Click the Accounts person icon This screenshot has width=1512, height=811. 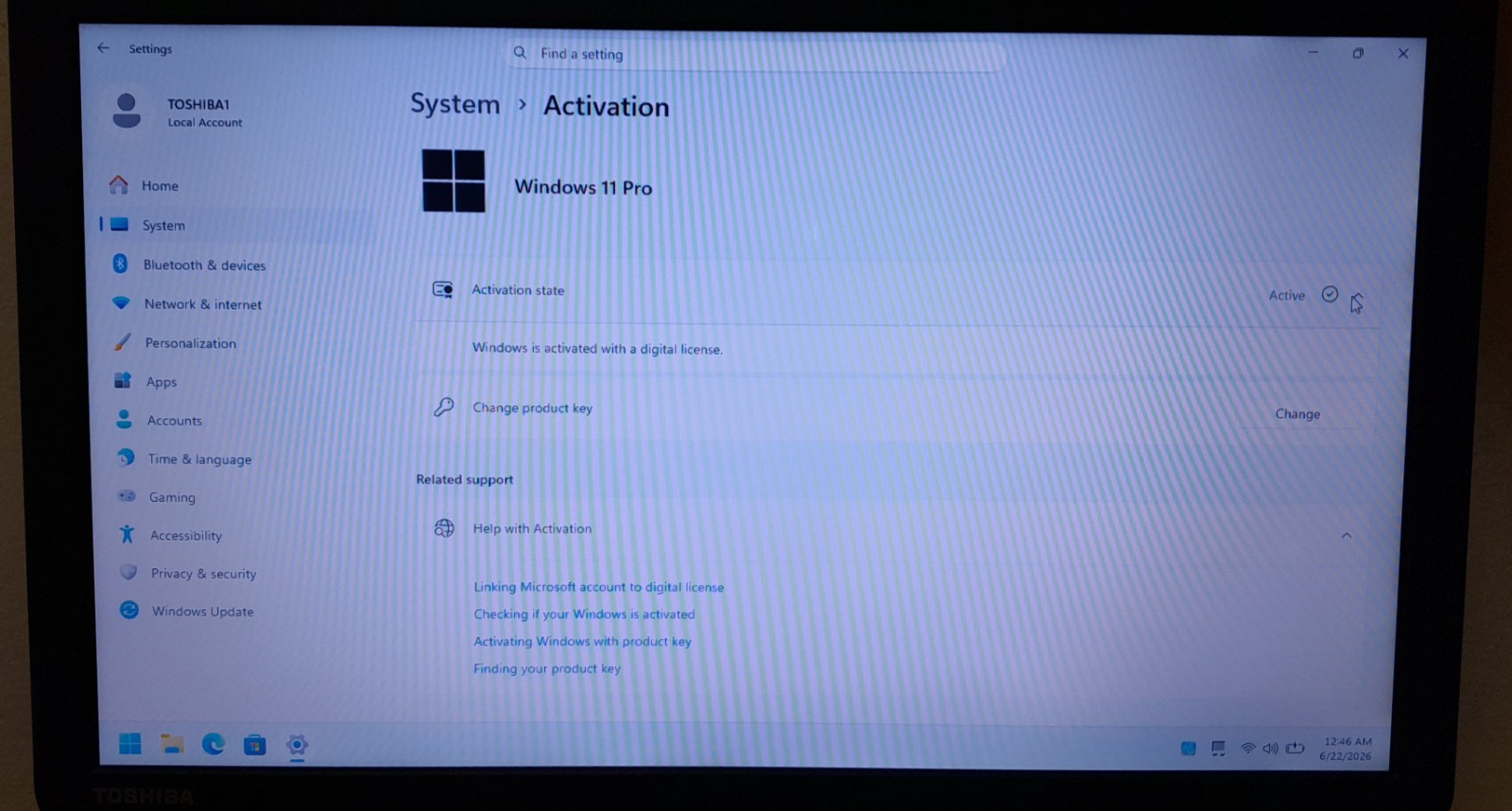click(x=124, y=419)
